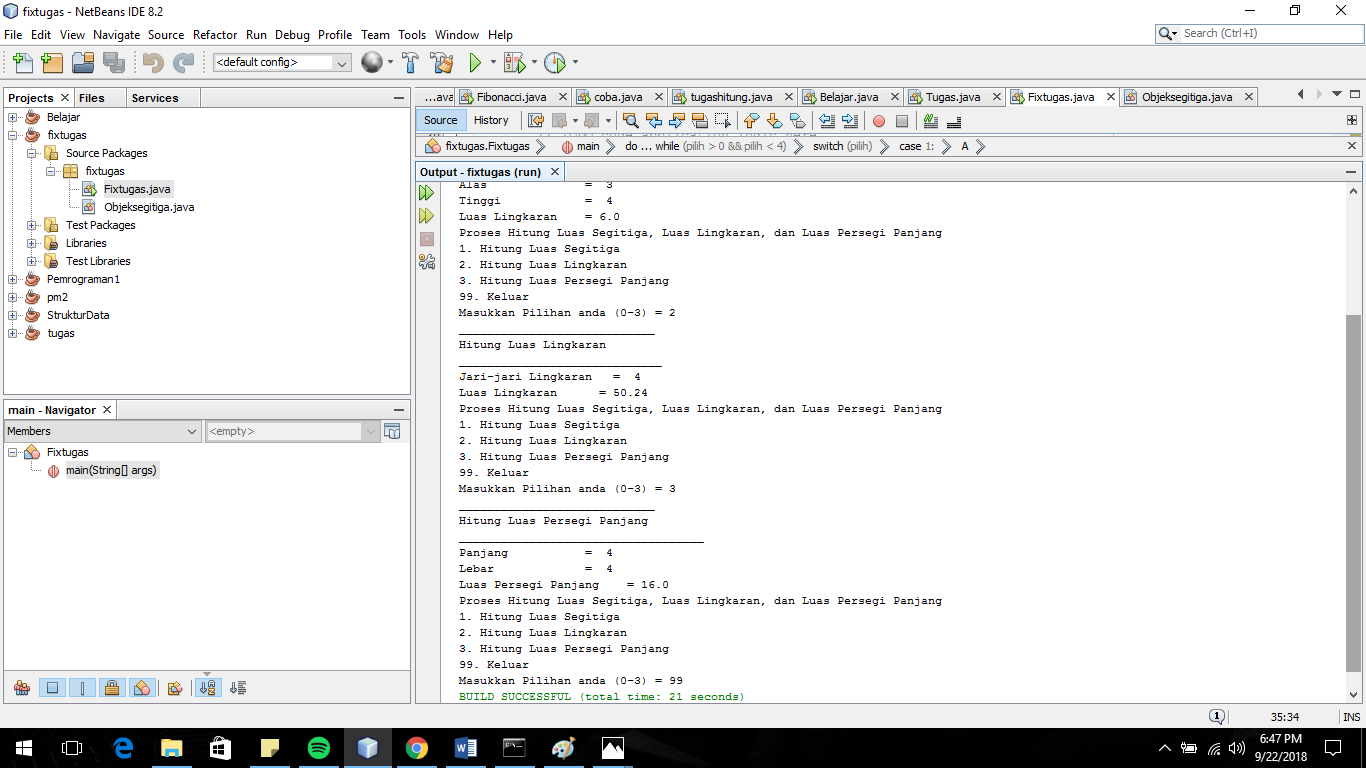Image resolution: width=1366 pixels, height=768 pixels.
Task: Click the Find Selection magnifier in the editor toolbar
Action: click(x=631, y=121)
